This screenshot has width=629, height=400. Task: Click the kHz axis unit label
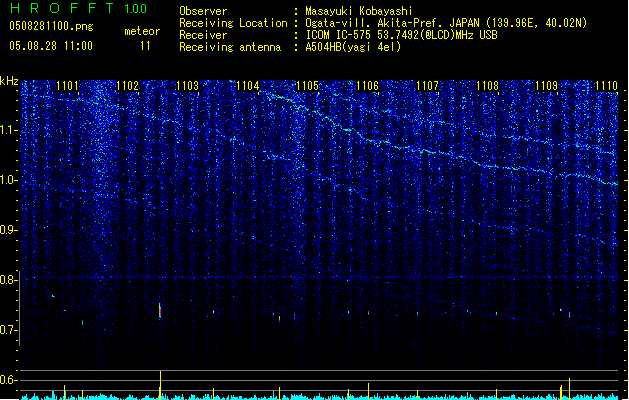click(x=9, y=80)
